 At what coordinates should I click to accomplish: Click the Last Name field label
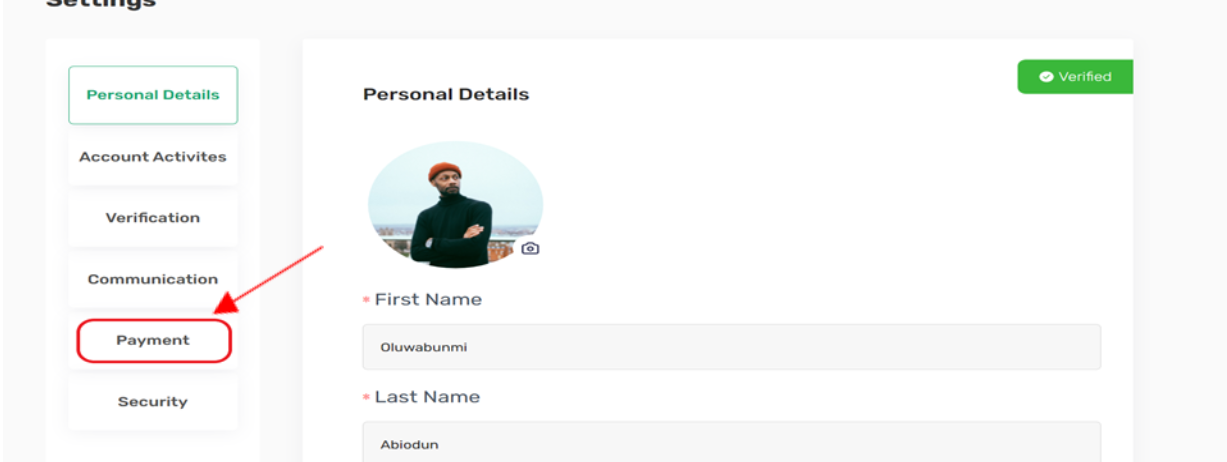427,397
